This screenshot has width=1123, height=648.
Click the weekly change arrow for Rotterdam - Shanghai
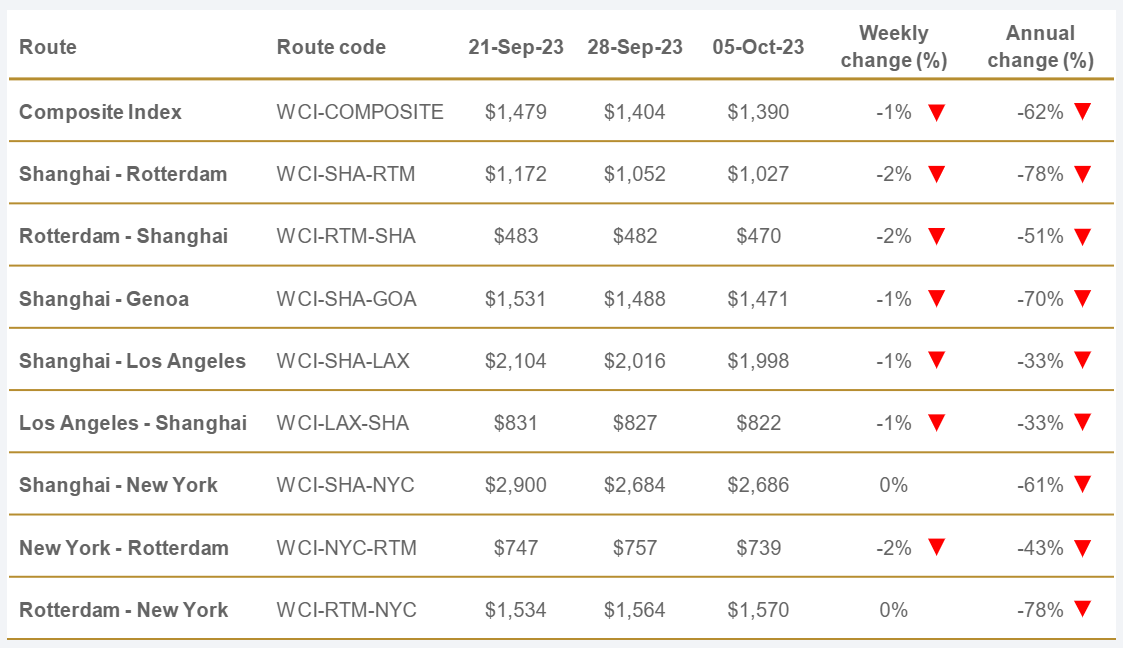coord(936,236)
